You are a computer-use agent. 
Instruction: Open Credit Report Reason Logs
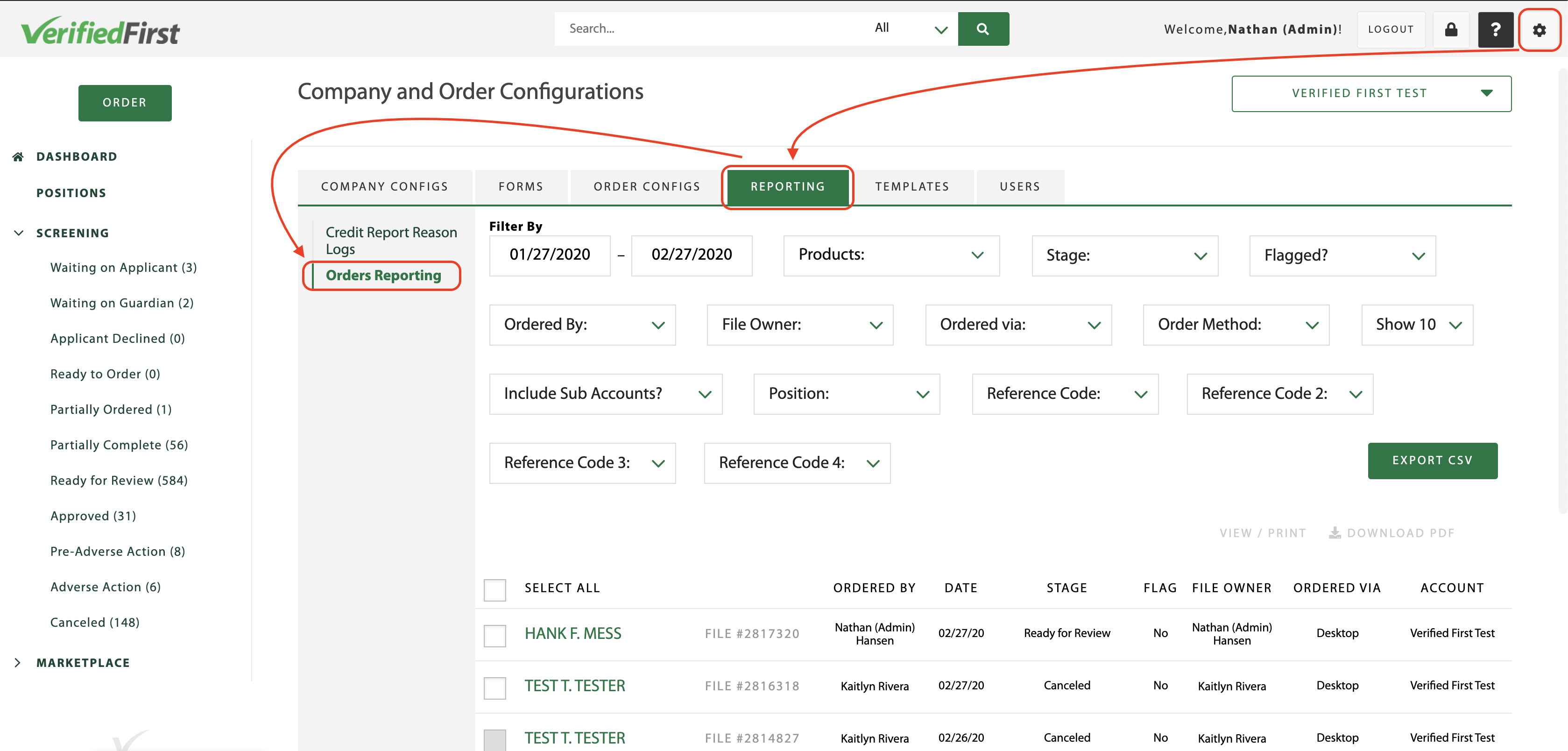click(x=391, y=241)
